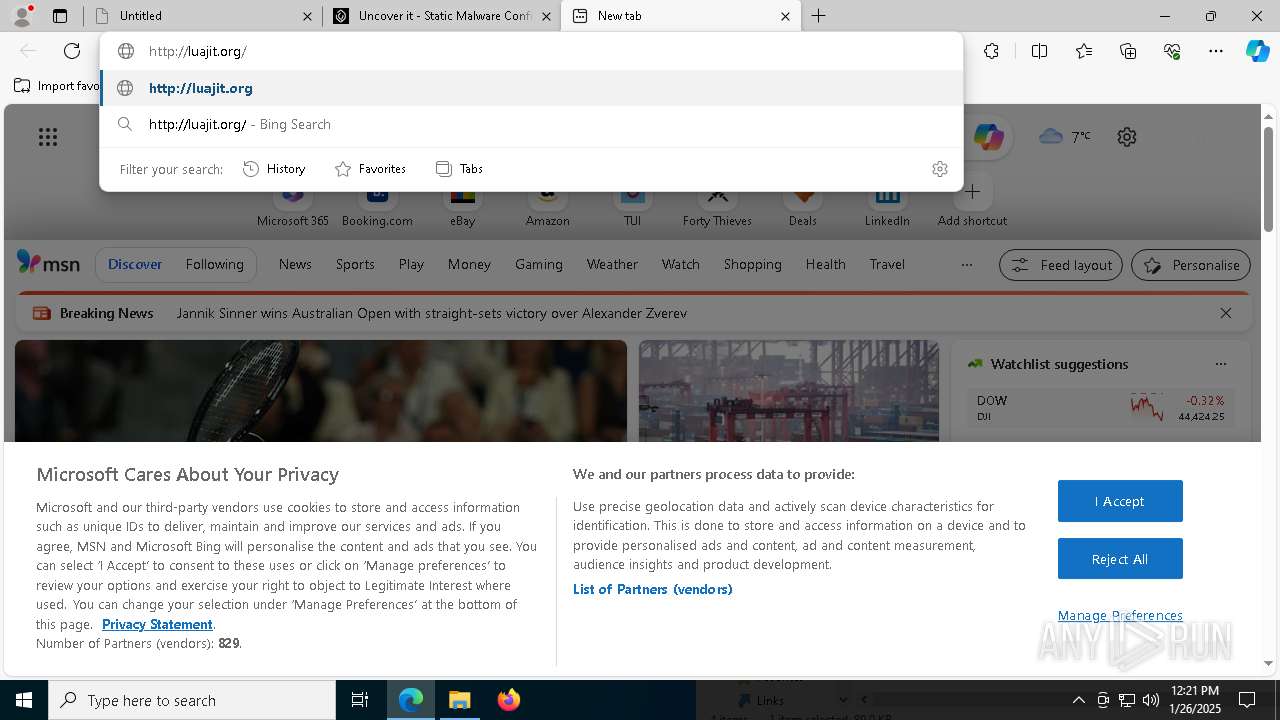Open the notification center icon
Viewport: 1280px width, 720px height.
point(1247,700)
